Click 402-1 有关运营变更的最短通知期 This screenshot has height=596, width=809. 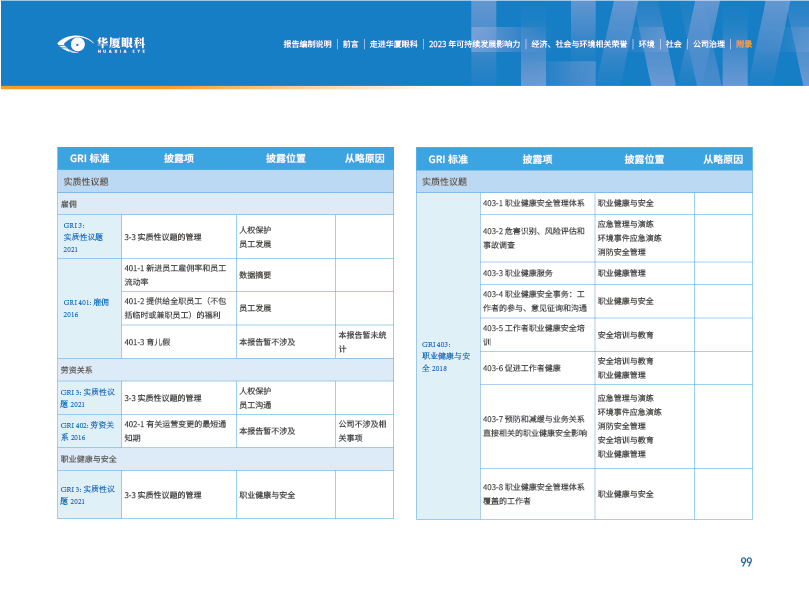coord(177,431)
